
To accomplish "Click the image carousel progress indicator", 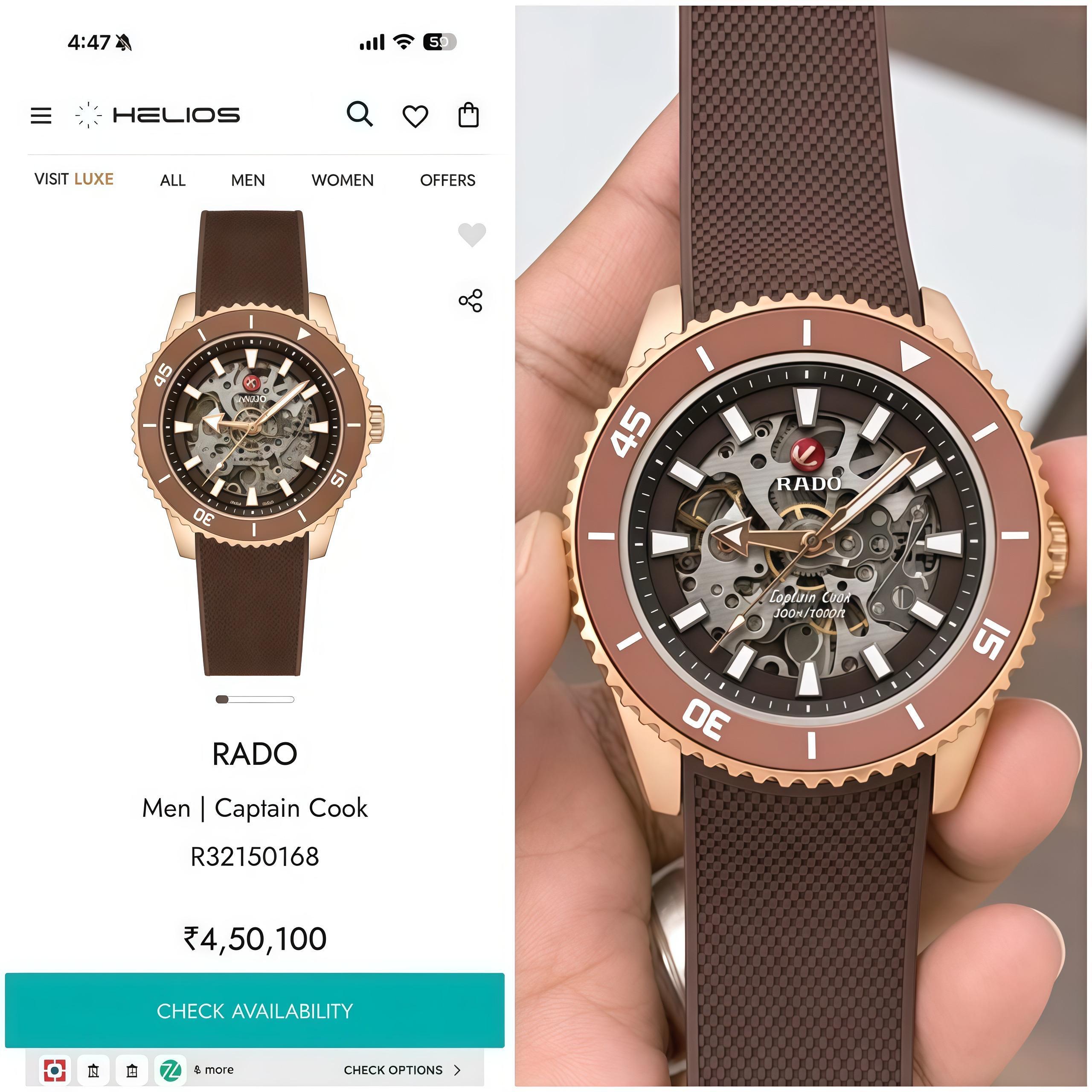I will (255, 699).
